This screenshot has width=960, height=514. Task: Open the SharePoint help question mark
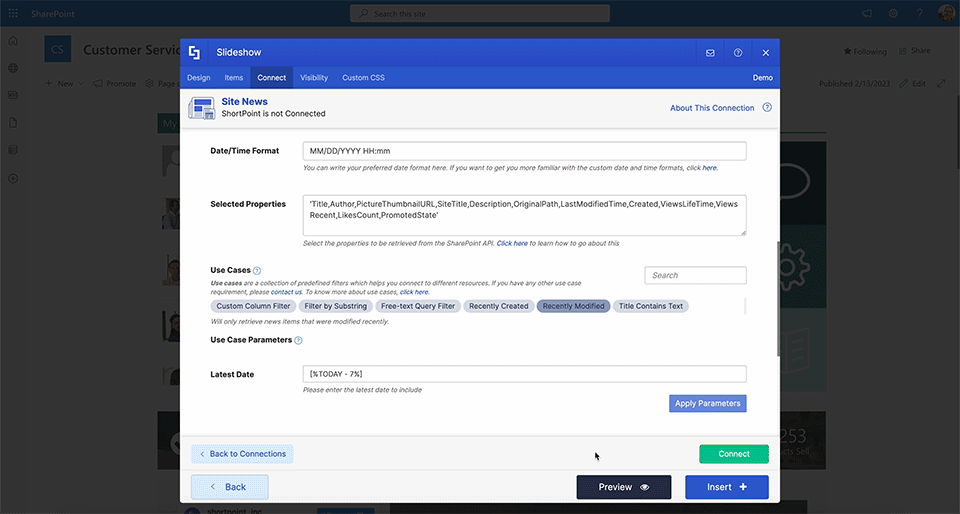920,13
